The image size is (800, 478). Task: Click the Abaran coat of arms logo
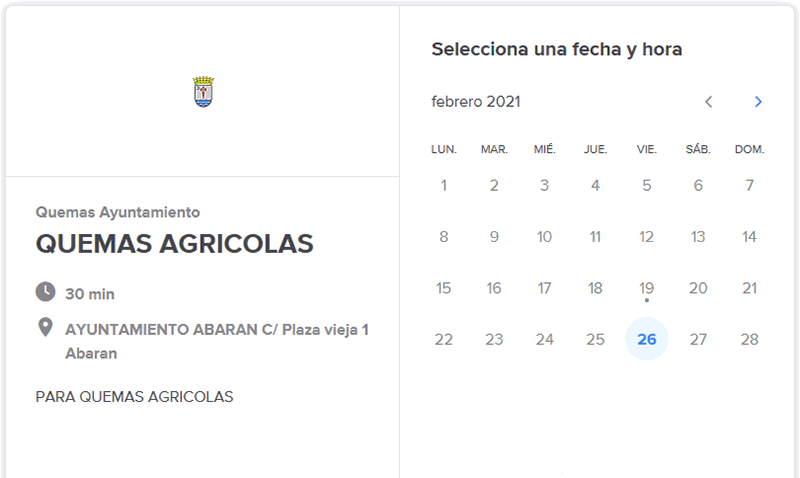coord(203,92)
